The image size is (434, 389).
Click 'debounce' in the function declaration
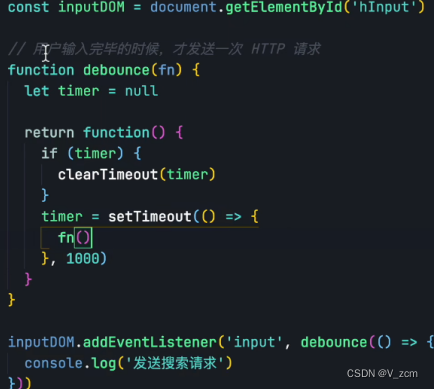point(116,70)
